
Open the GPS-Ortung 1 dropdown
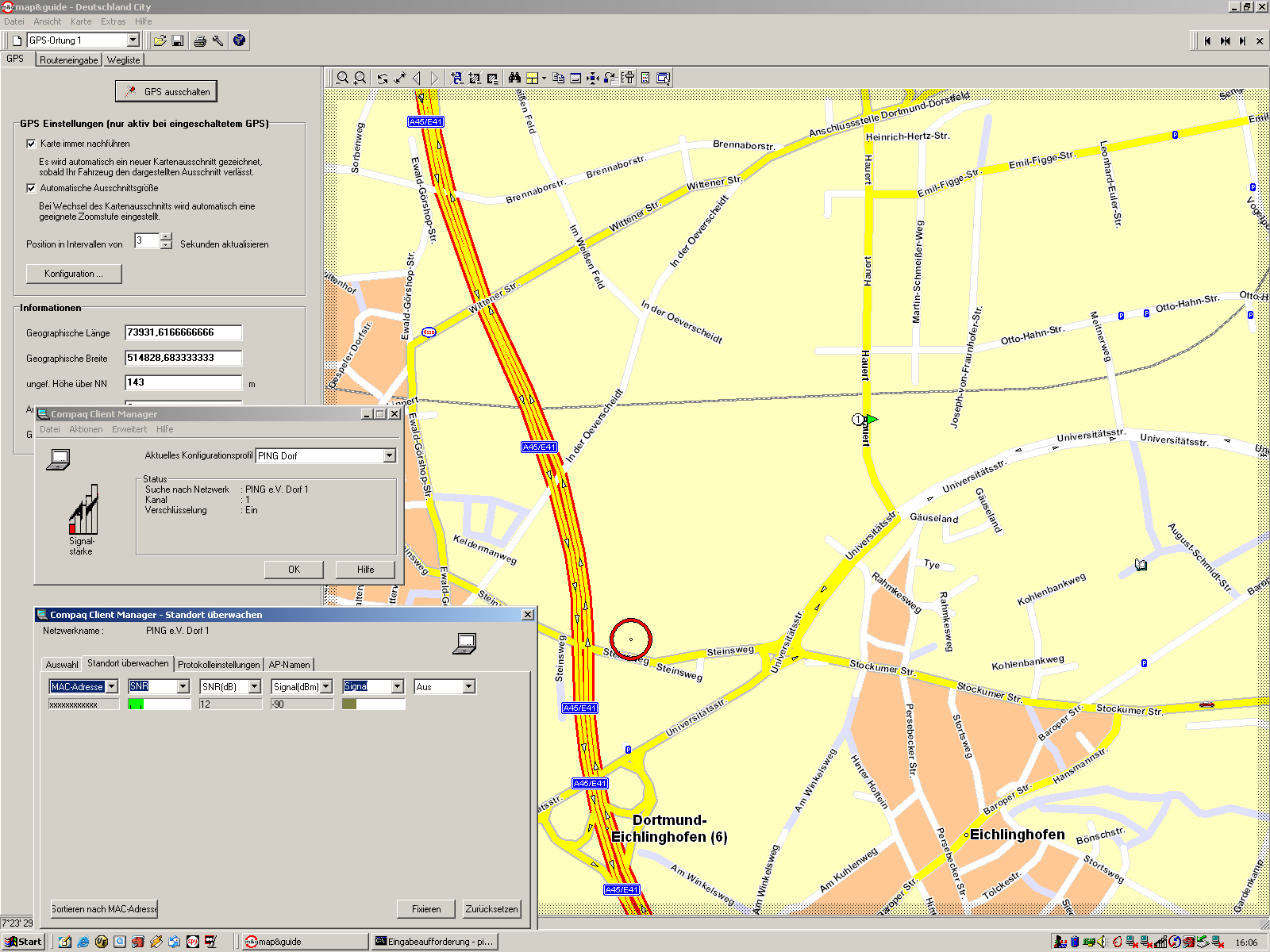tap(133, 40)
